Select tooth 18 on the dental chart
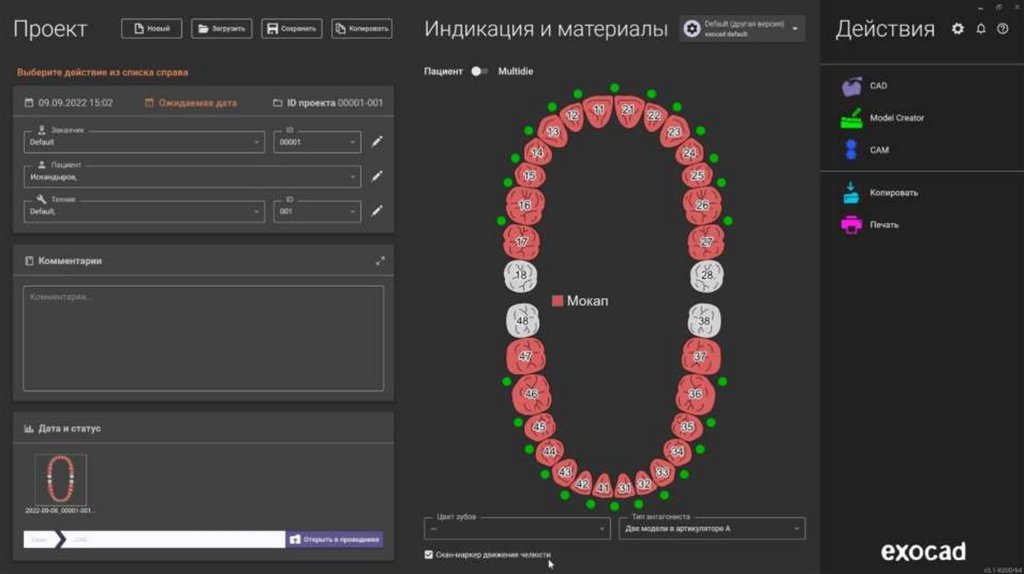Viewport: 1024px width, 574px height. pyautogui.click(x=520, y=276)
